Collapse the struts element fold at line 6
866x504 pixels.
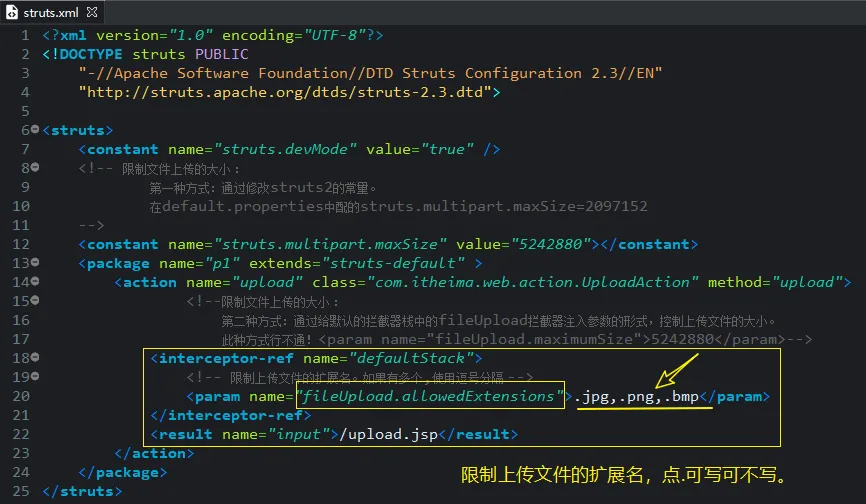coord(35,129)
